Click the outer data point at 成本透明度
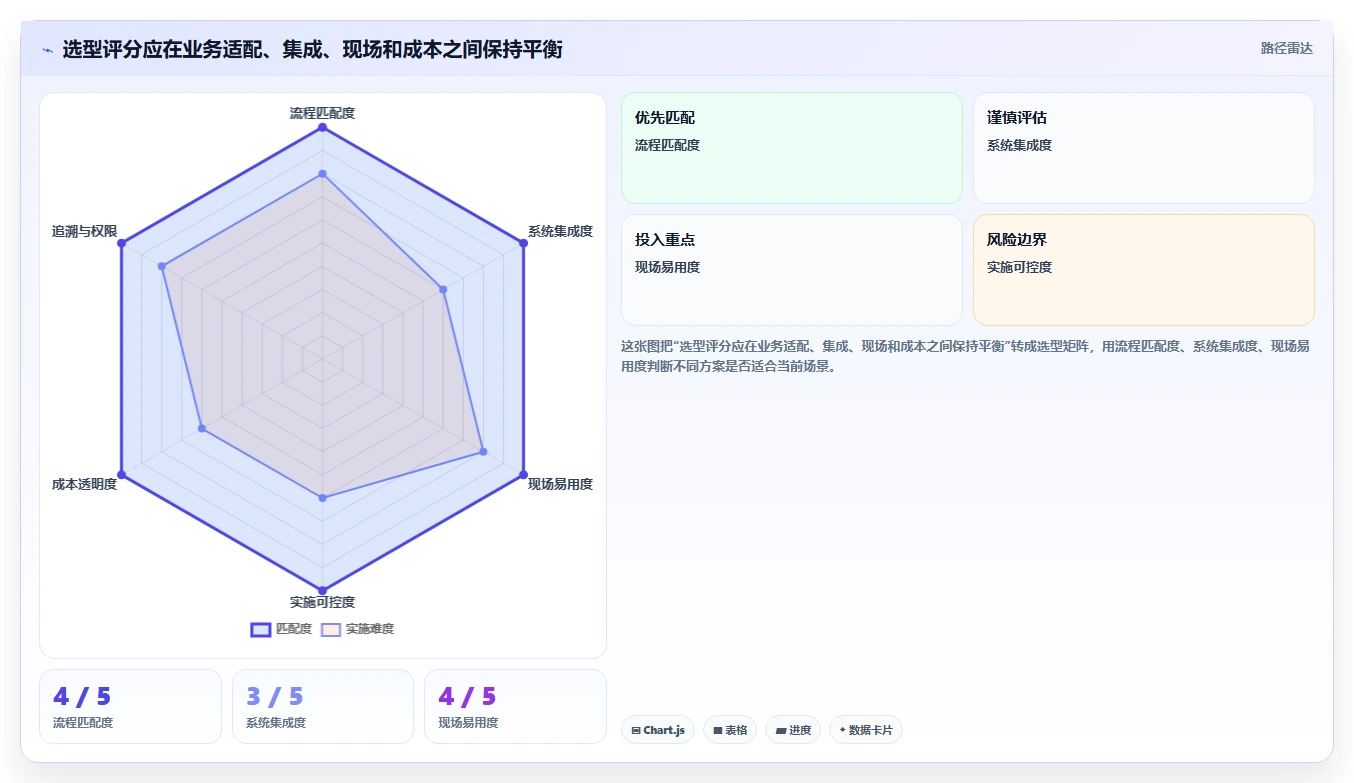Image resolution: width=1354 pixels, height=783 pixels. coord(121,474)
